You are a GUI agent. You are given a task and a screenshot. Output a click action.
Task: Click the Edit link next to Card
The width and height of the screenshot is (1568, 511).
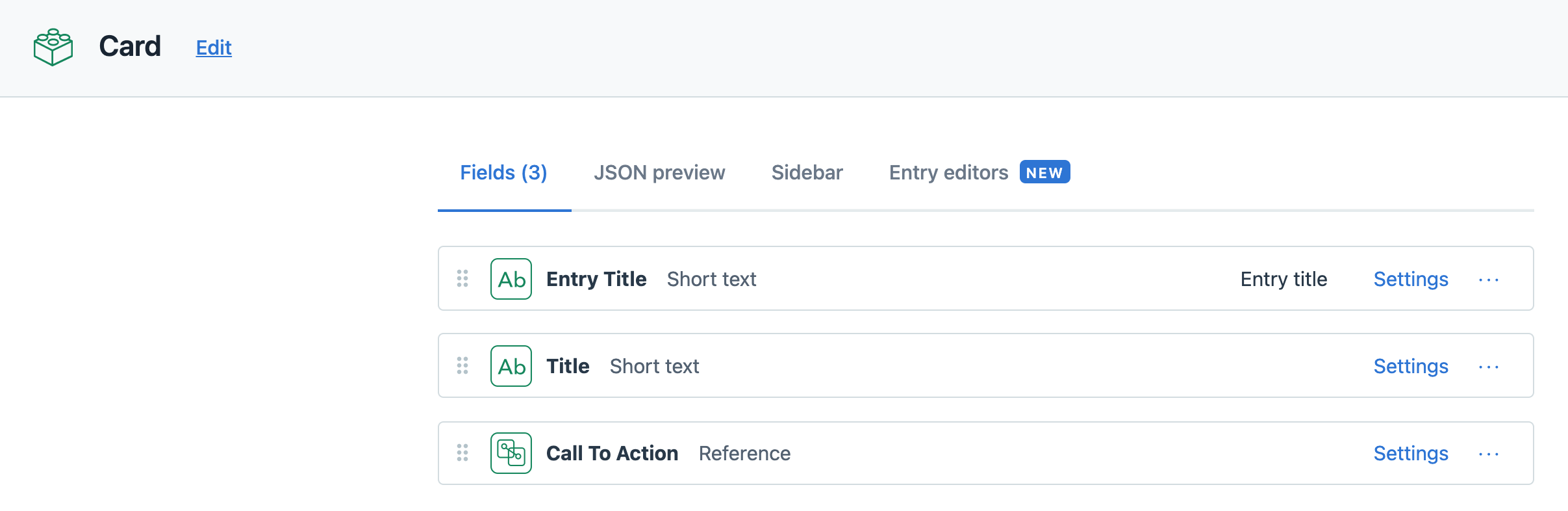pyautogui.click(x=214, y=47)
